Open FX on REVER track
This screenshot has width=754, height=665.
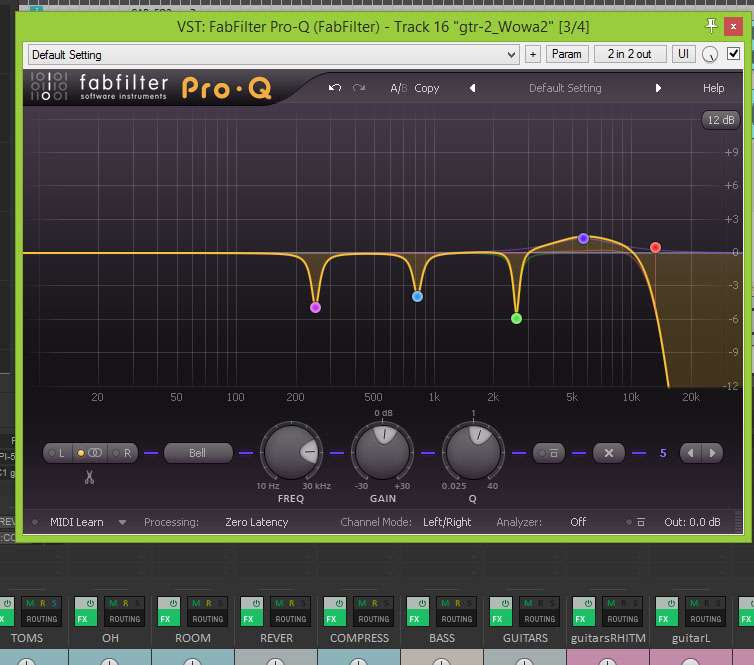(251, 619)
